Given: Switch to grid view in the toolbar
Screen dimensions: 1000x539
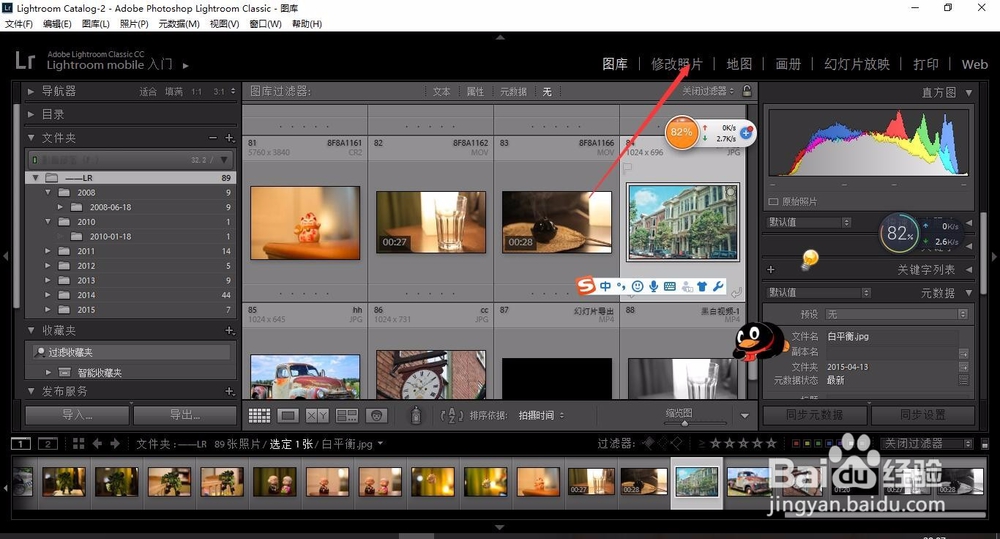Looking at the screenshot, I should (259, 416).
